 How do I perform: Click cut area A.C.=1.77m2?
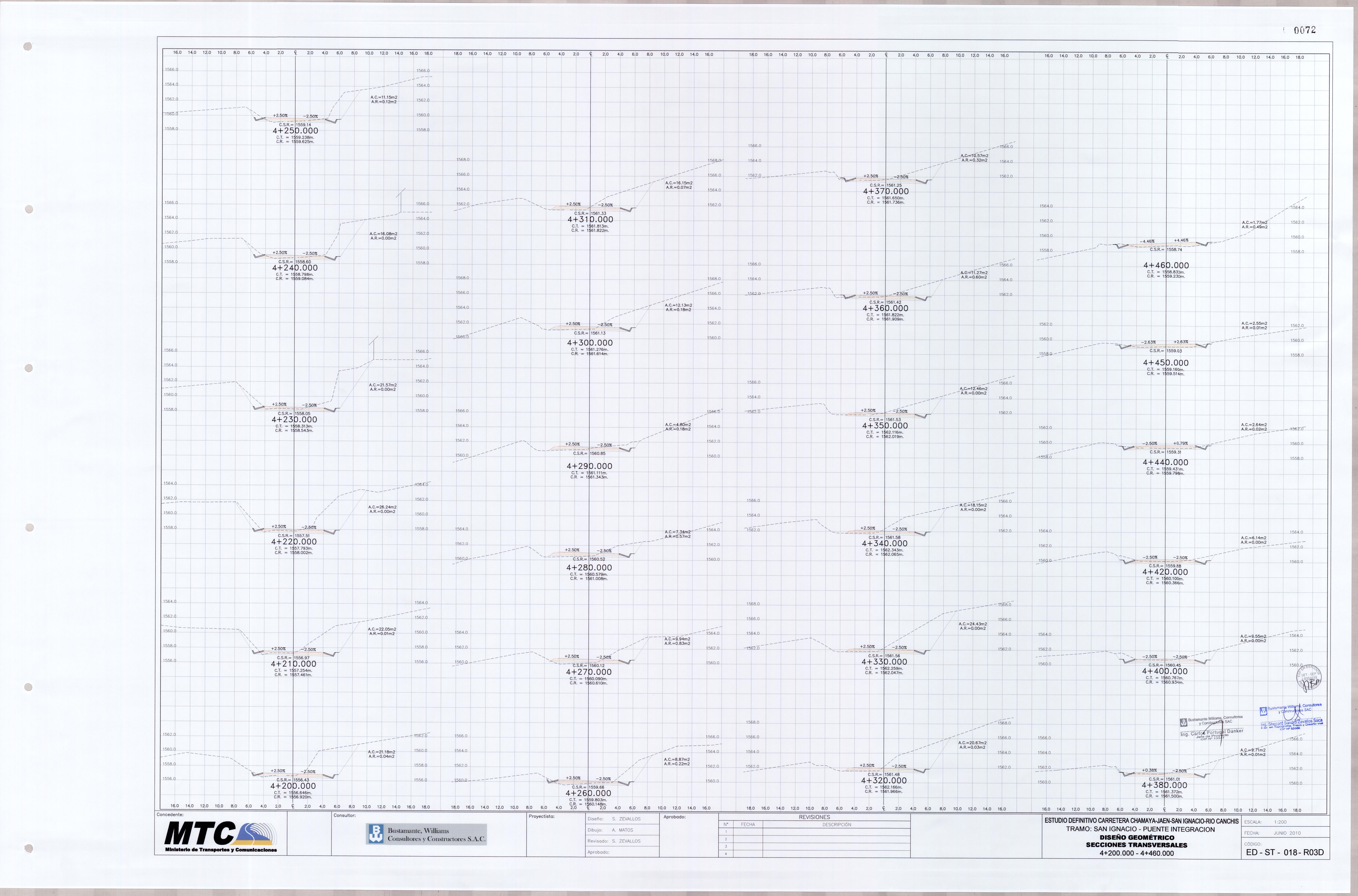click(x=1255, y=223)
